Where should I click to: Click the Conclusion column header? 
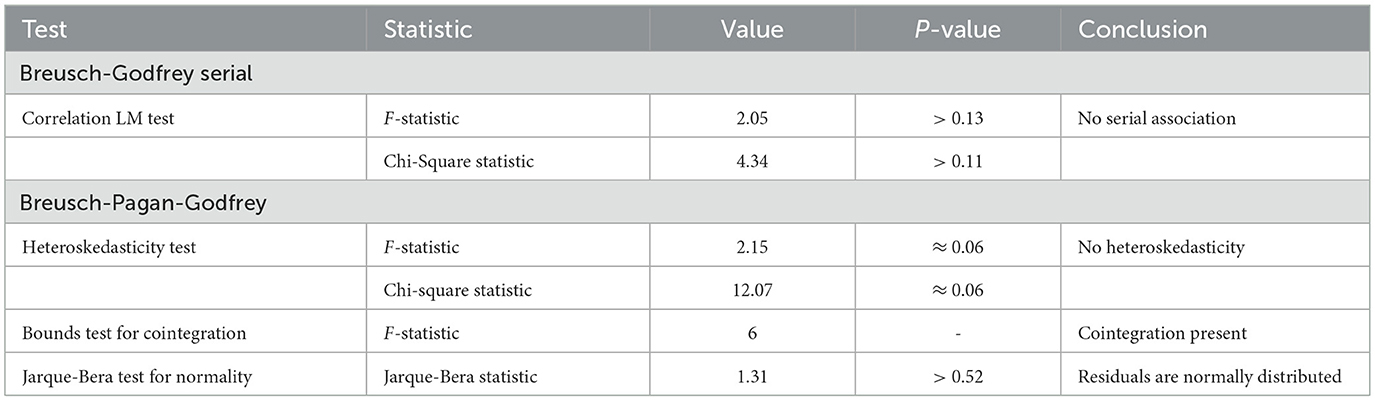1142,30
